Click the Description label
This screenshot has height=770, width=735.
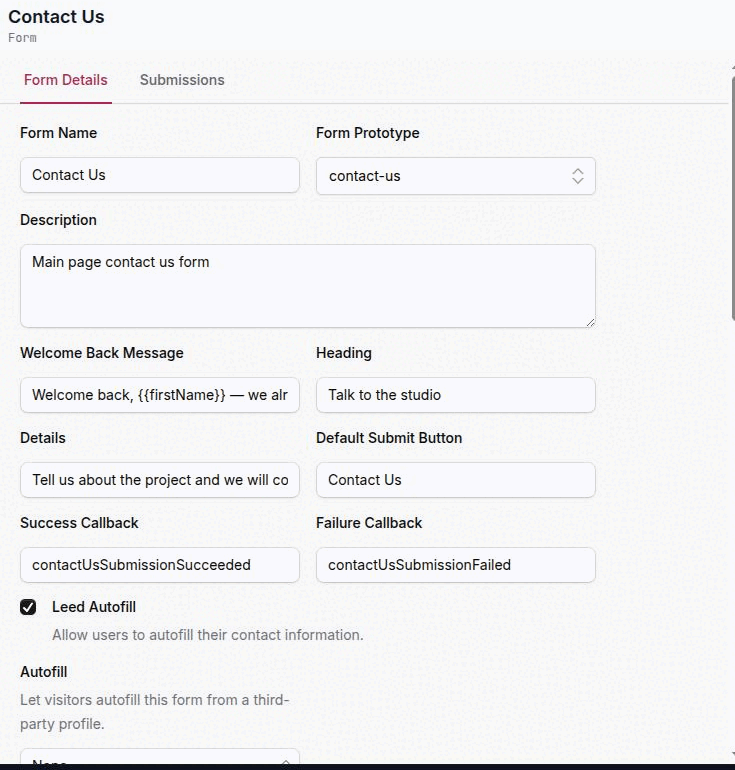click(58, 220)
